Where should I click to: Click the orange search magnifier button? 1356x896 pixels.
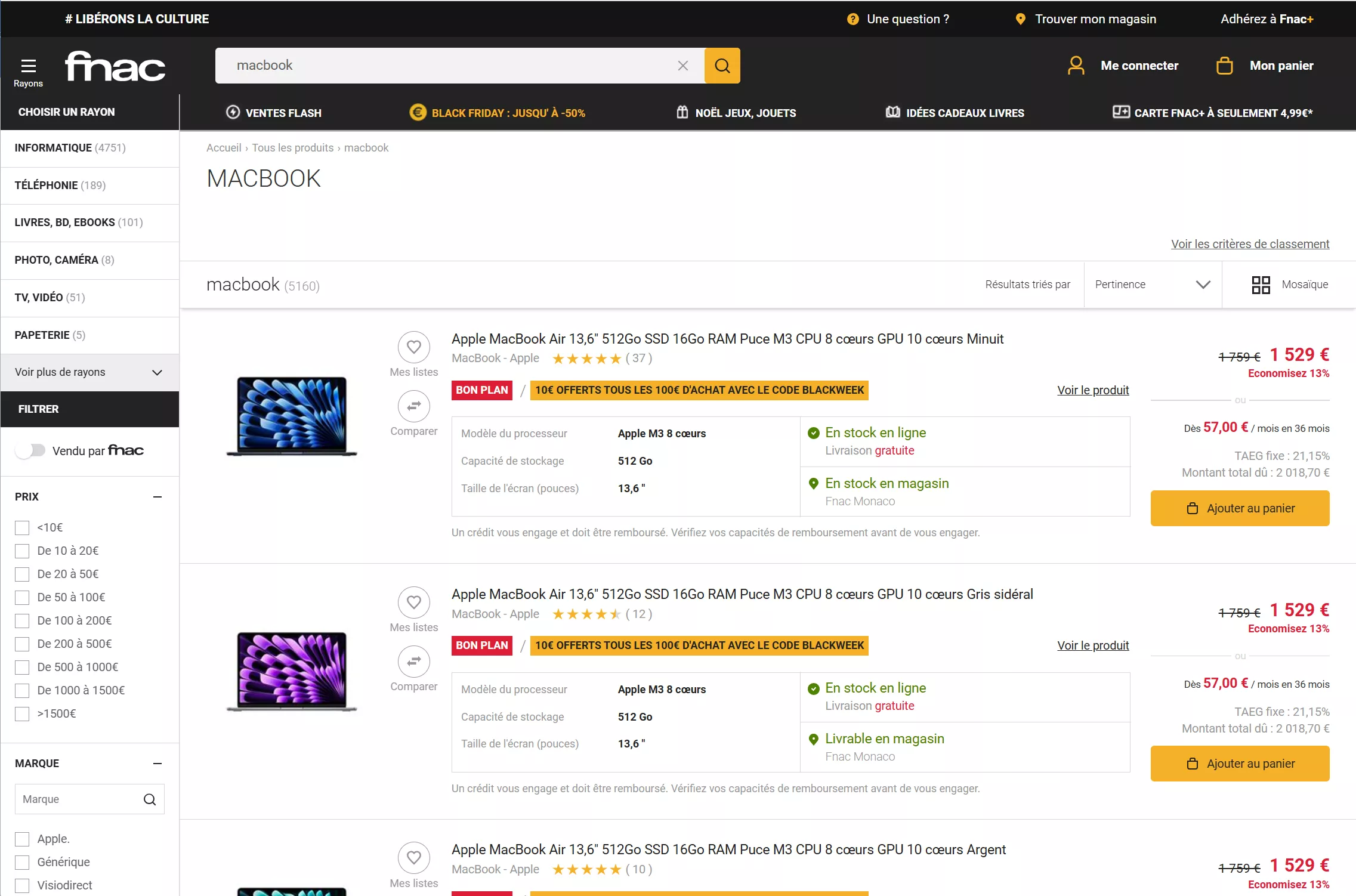coord(722,66)
